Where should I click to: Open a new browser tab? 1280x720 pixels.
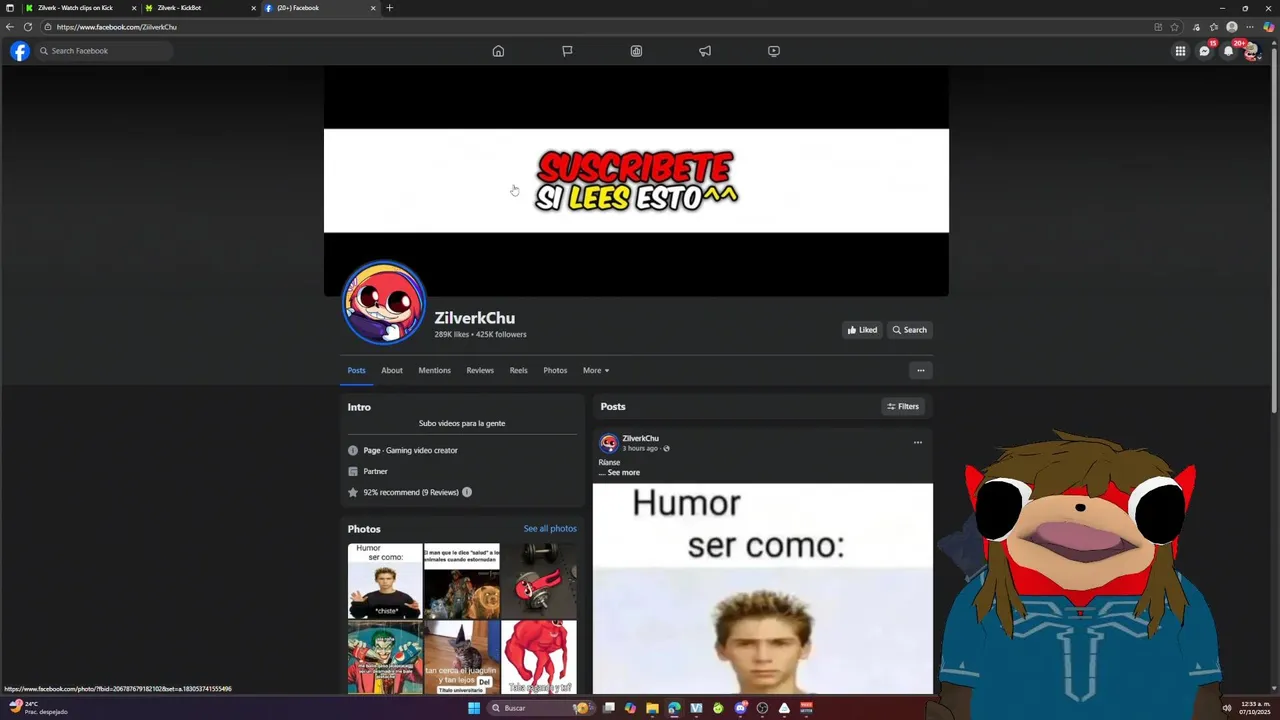pos(390,8)
